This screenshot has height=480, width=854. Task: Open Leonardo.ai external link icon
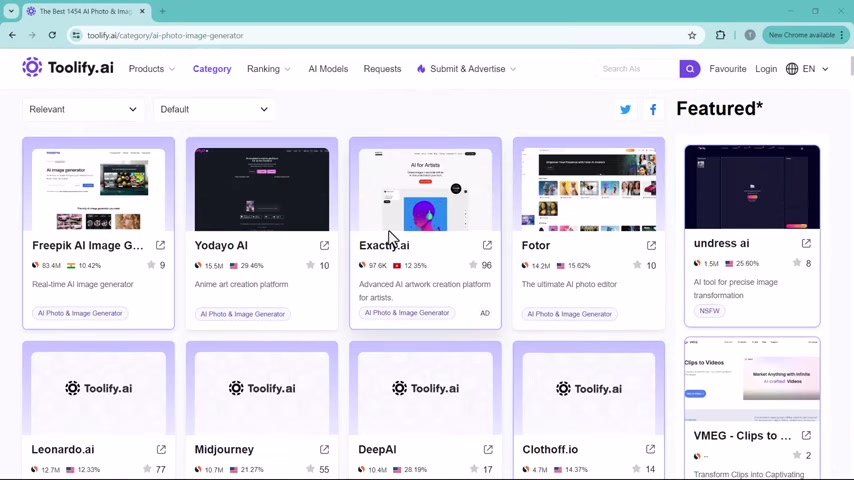click(x=161, y=449)
